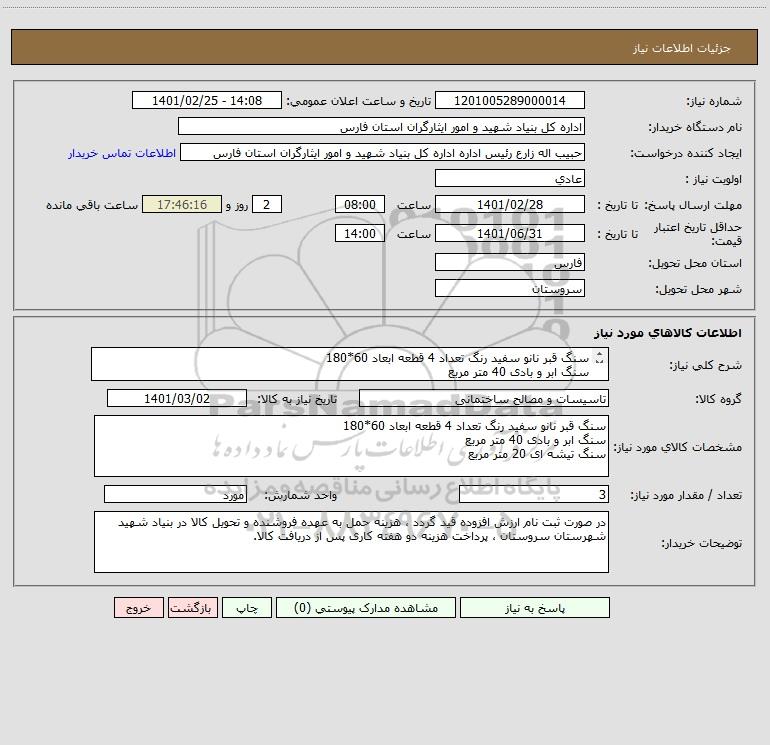
Task: Click the goods specifications مشخصات کالا textarea
Action: tap(351, 446)
